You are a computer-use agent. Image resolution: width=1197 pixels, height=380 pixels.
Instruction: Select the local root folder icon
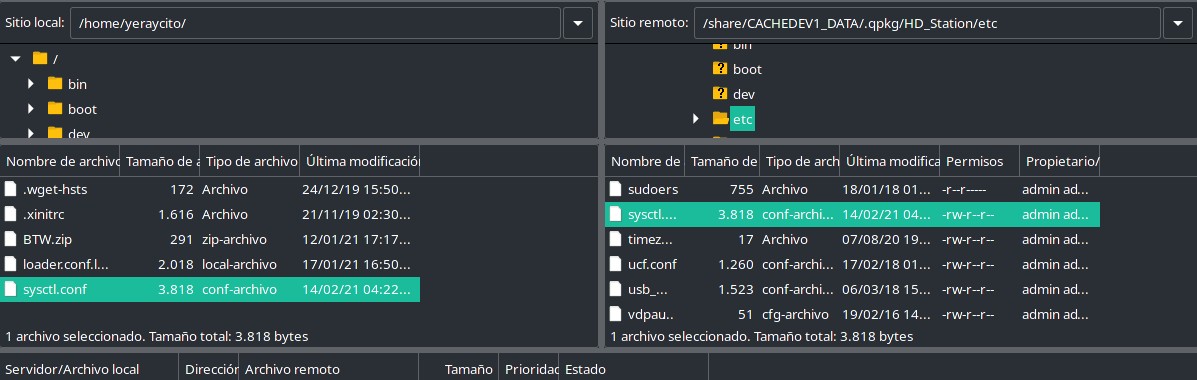click(40, 59)
